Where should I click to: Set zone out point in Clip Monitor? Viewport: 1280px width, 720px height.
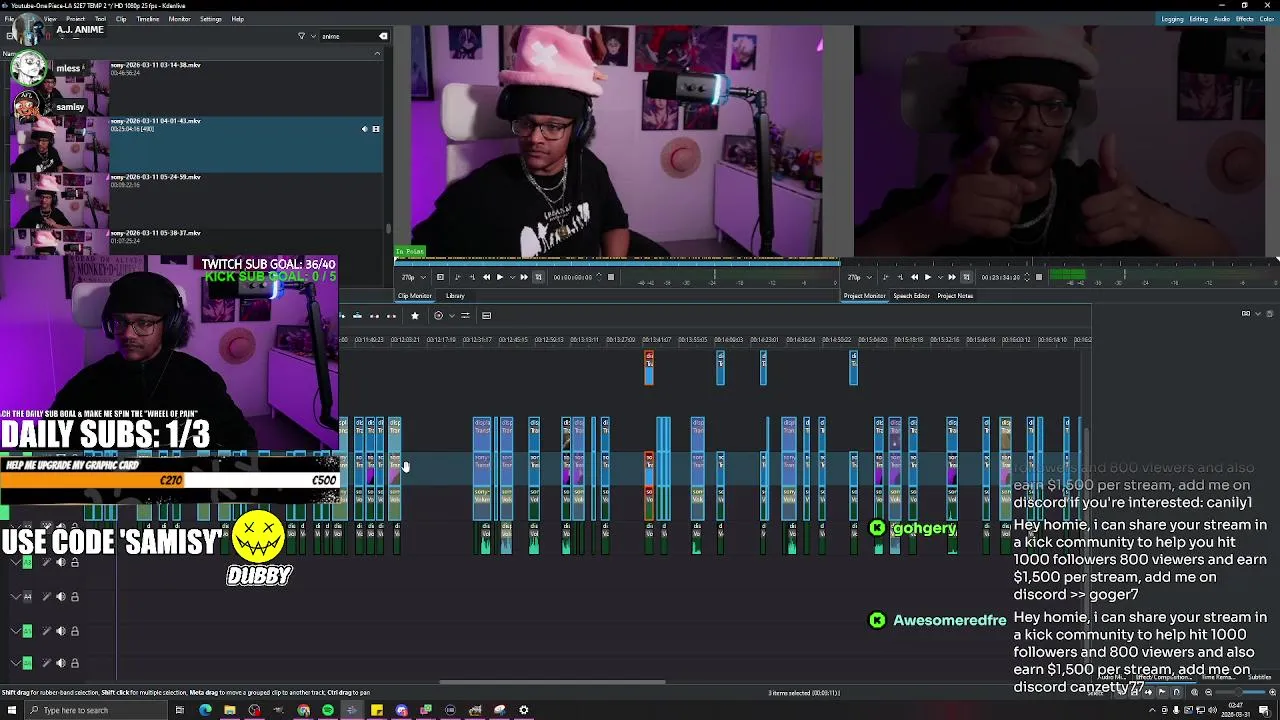click(x=472, y=277)
